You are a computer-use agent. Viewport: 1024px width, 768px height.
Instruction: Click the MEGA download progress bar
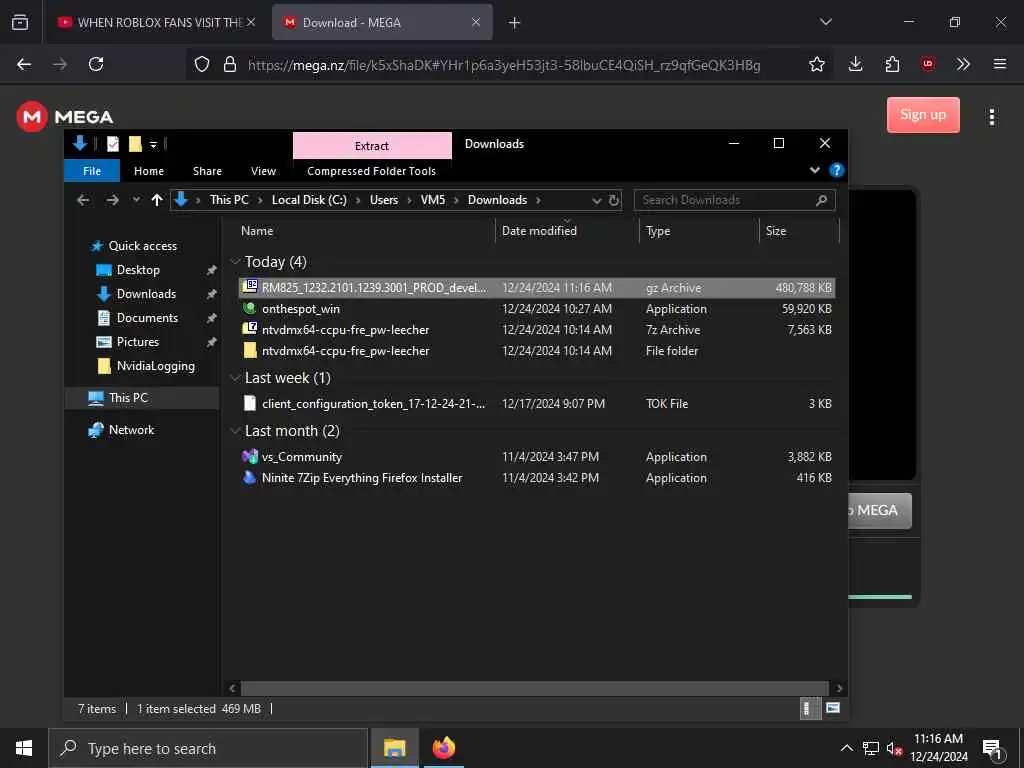[x=880, y=597]
